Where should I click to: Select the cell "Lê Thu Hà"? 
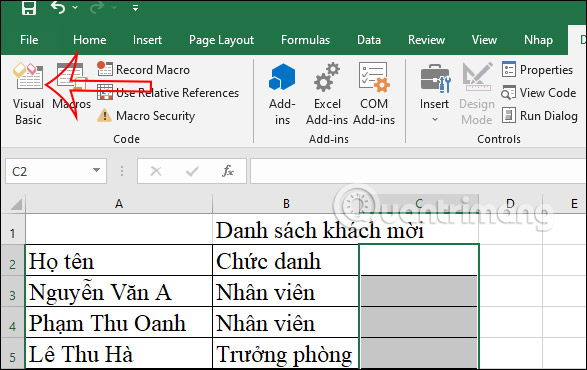coord(119,354)
